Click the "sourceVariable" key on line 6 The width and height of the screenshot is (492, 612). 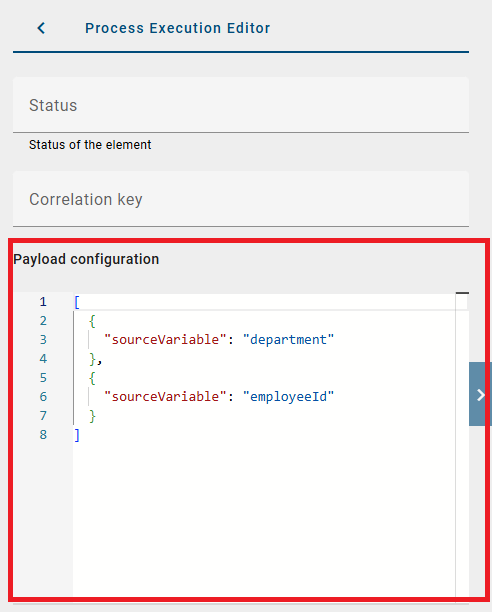[165, 397]
